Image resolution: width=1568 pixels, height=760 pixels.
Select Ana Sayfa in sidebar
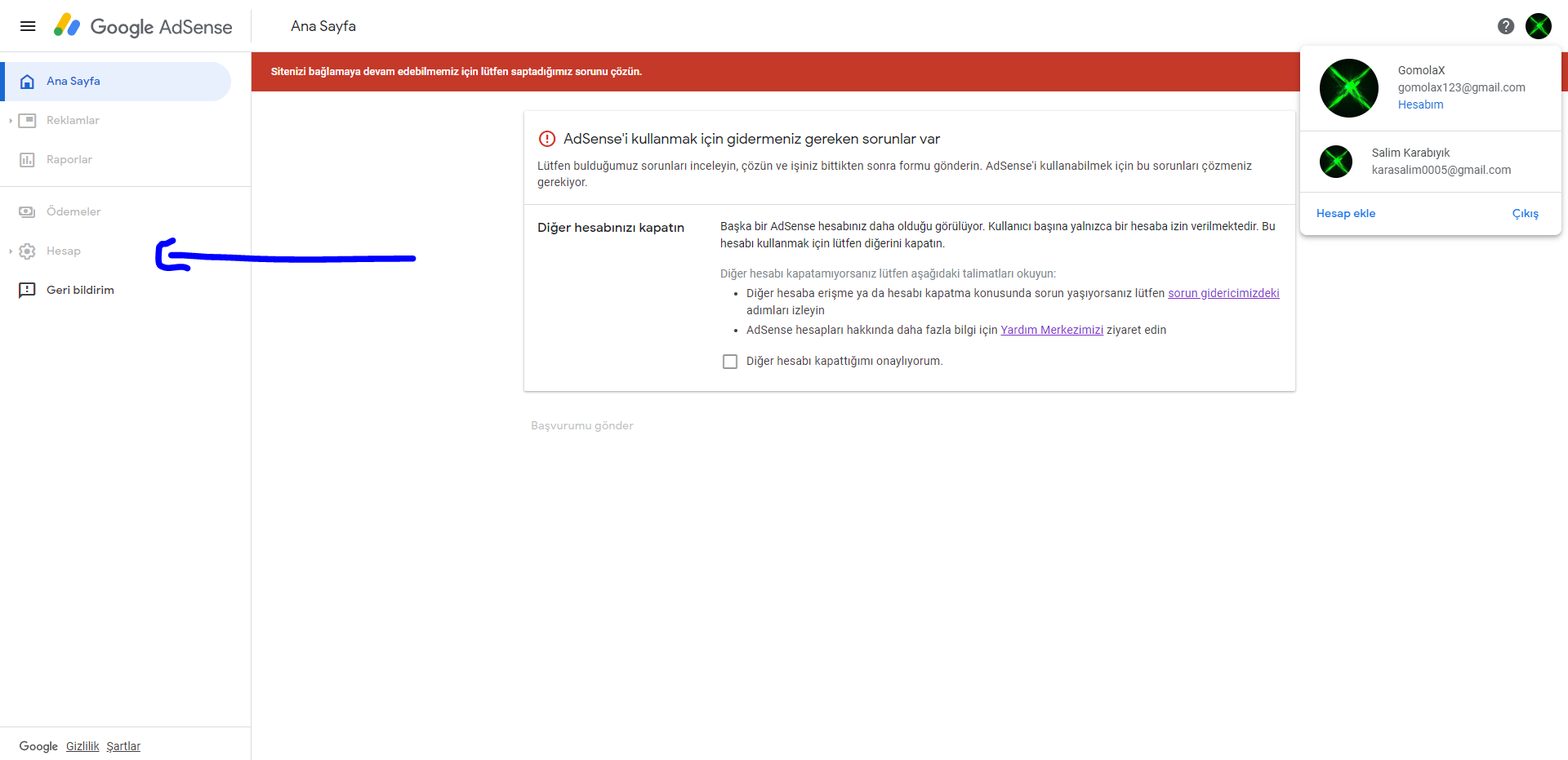click(x=116, y=82)
